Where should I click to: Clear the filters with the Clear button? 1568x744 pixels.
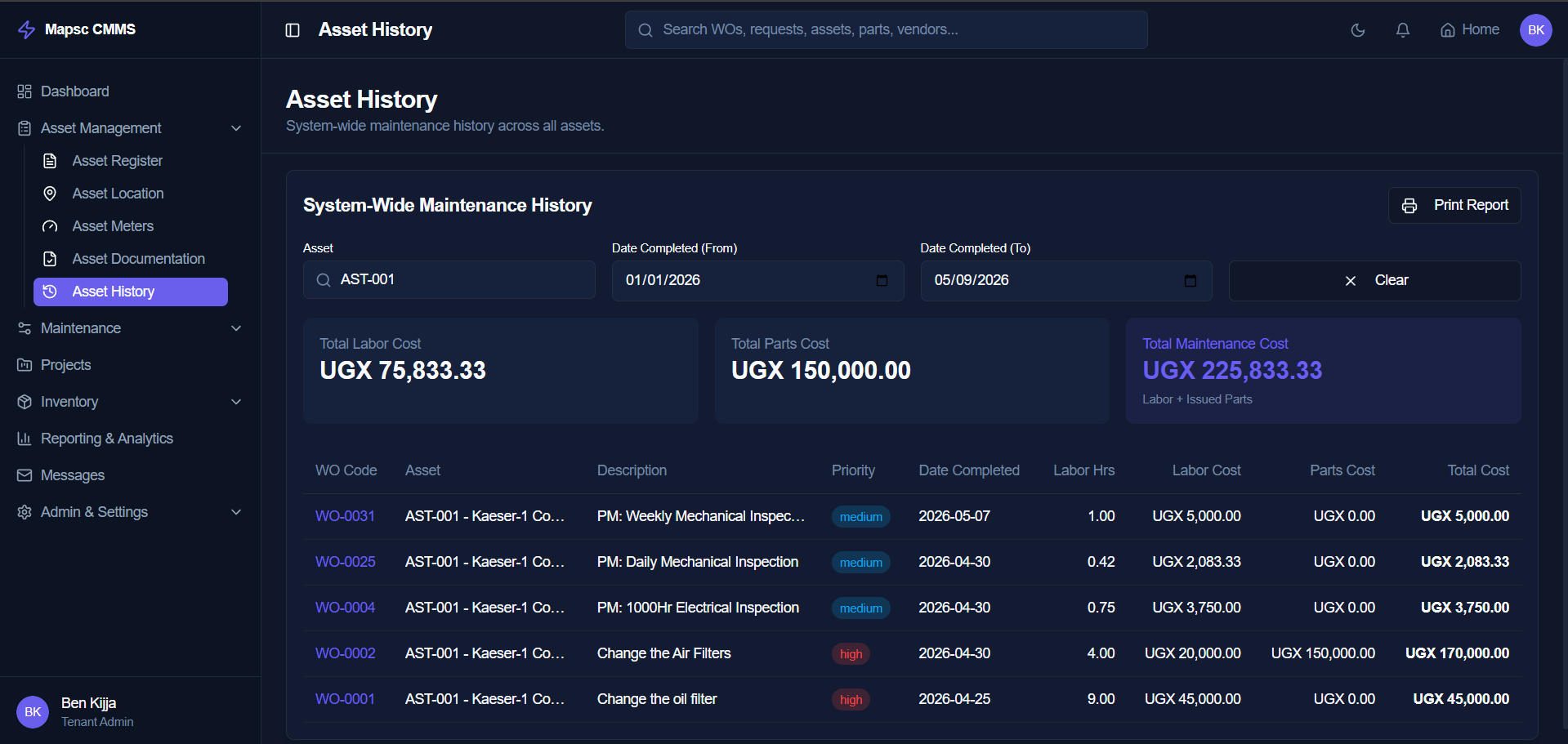pos(1375,281)
